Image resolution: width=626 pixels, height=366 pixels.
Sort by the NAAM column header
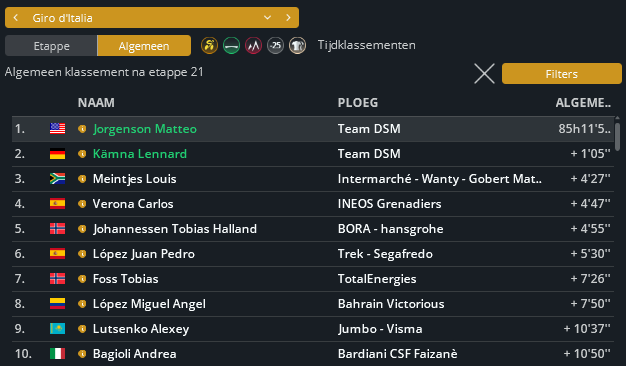coord(96,103)
